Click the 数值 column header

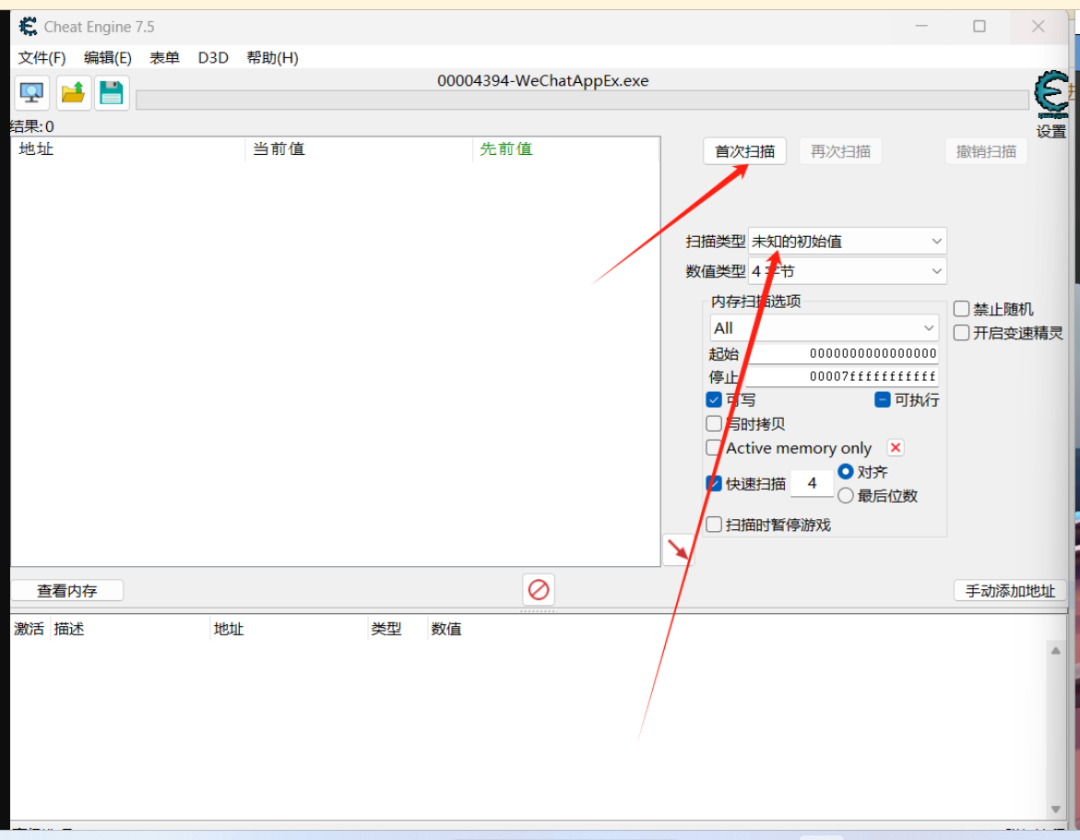coord(446,629)
